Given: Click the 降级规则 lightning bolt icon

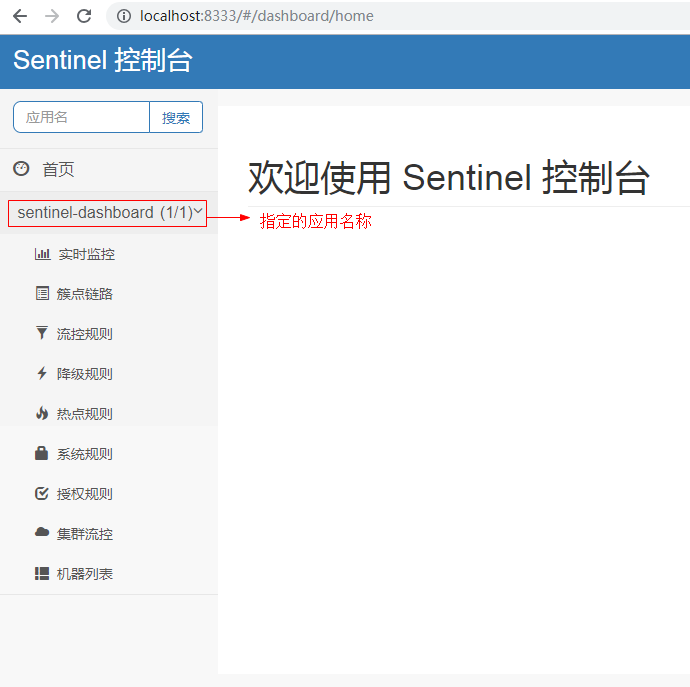Looking at the screenshot, I should (42, 373).
